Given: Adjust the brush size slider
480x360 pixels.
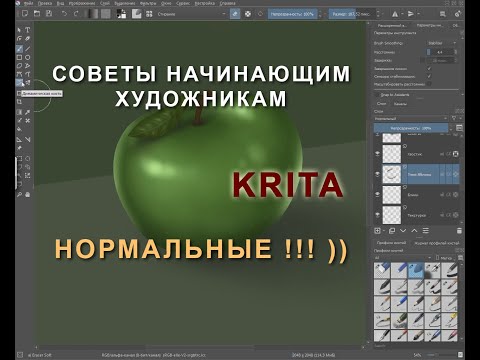Looking at the screenshot, I should point(352,14).
